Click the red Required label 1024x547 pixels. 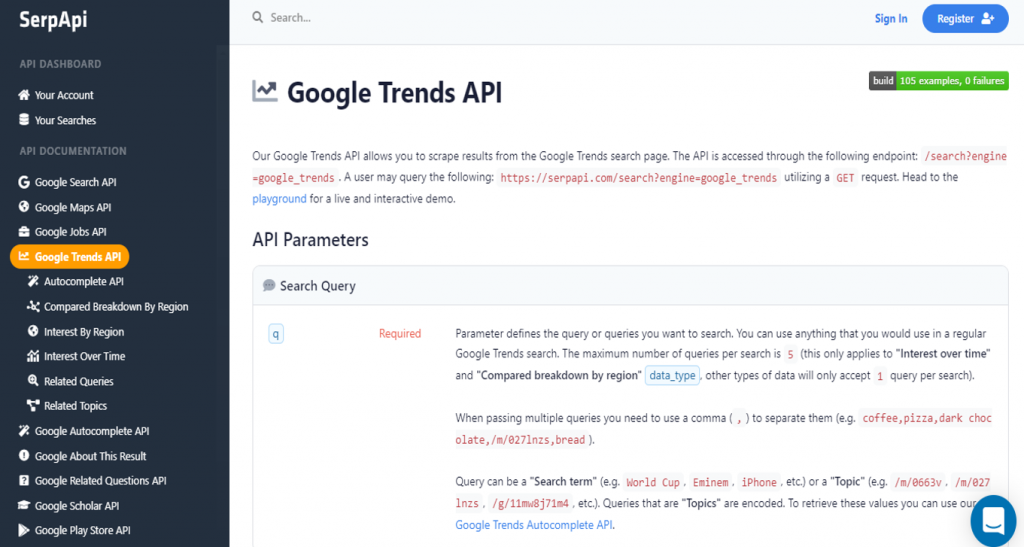(x=400, y=334)
